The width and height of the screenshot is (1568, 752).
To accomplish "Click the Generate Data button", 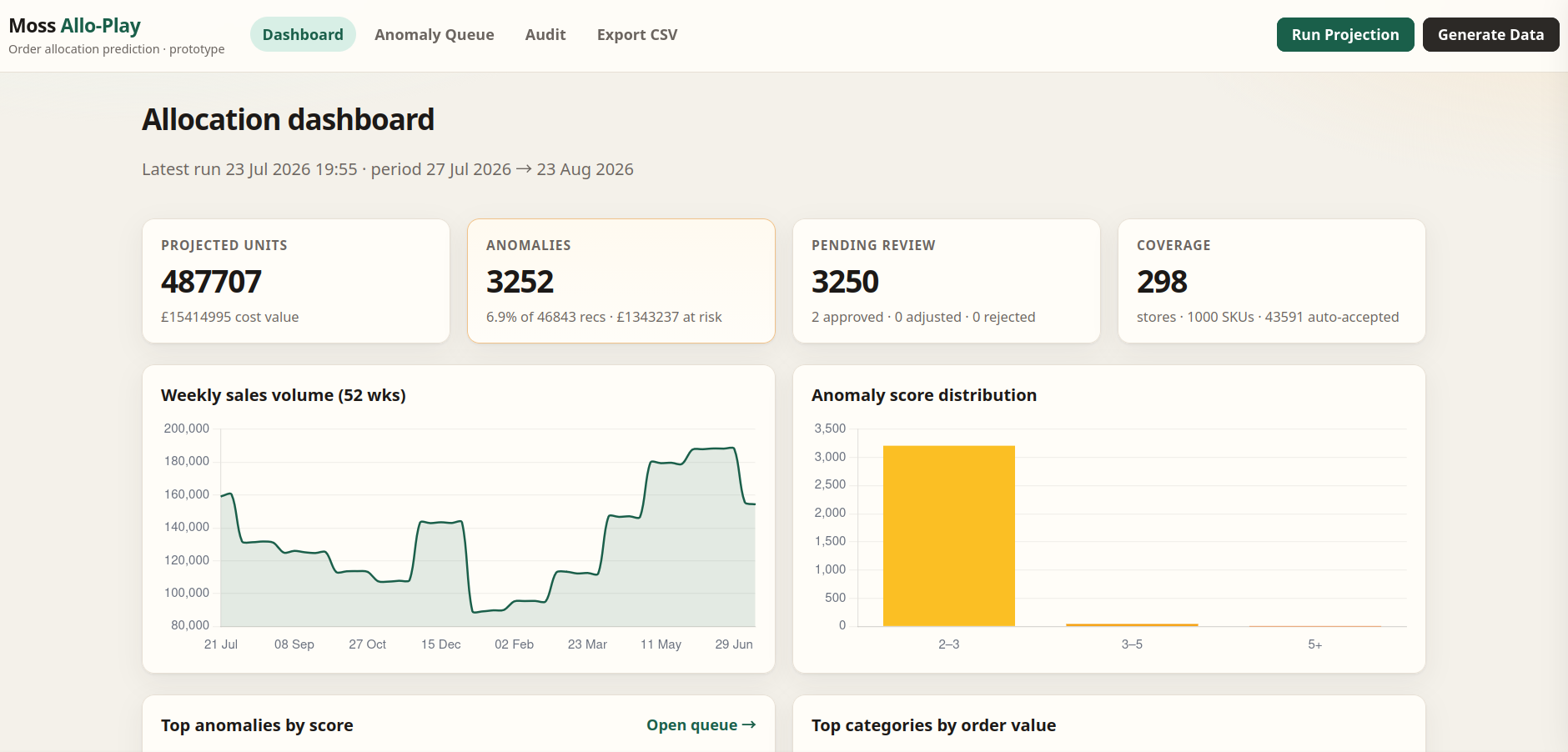I will pos(1490,34).
